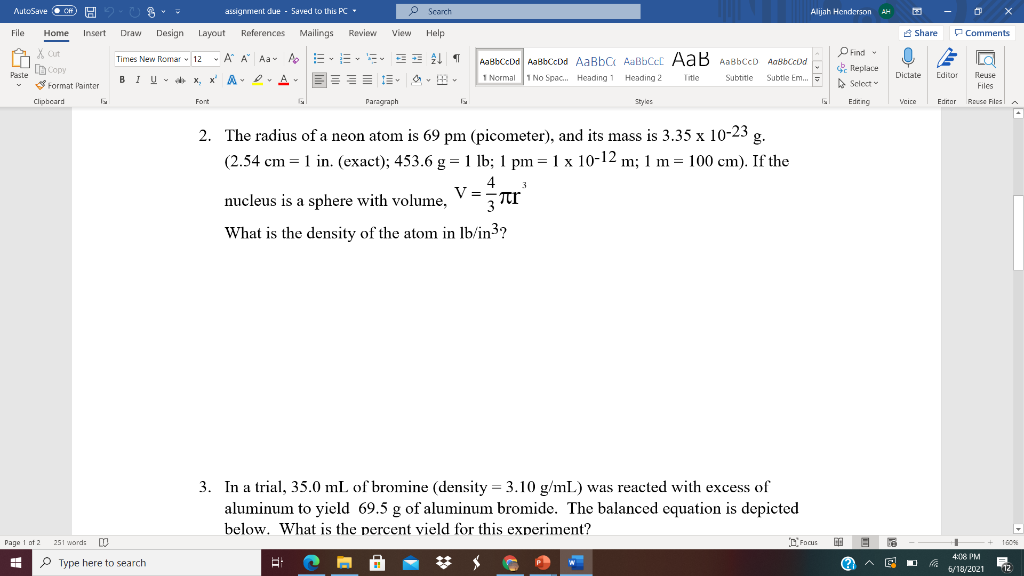Image resolution: width=1024 pixels, height=576 pixels.
Task: Click the title bar Search box
Action: (518, 11)
